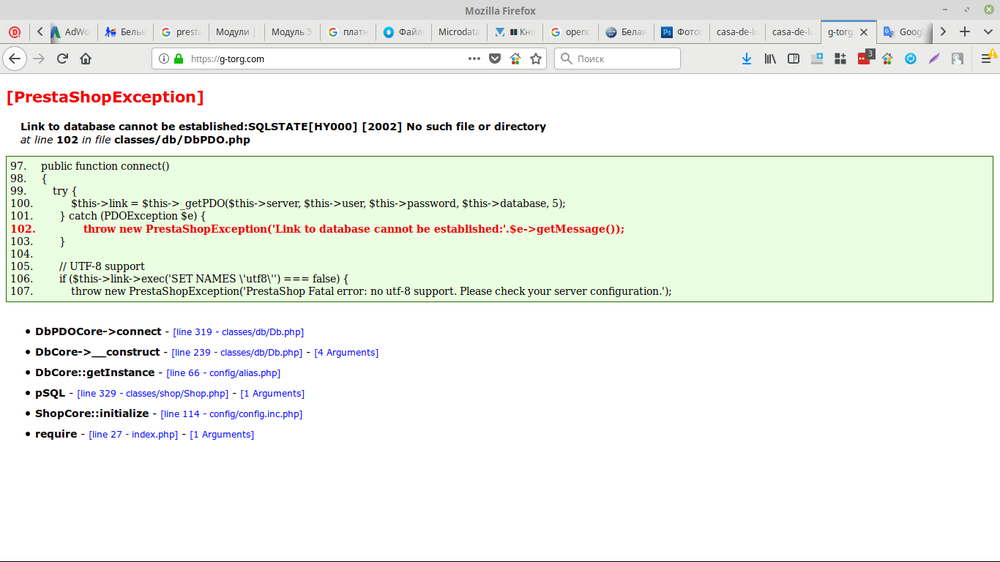Click the ShopCore::initialize text
Viewport: 1000px width, 562px height.
(92, 413)
